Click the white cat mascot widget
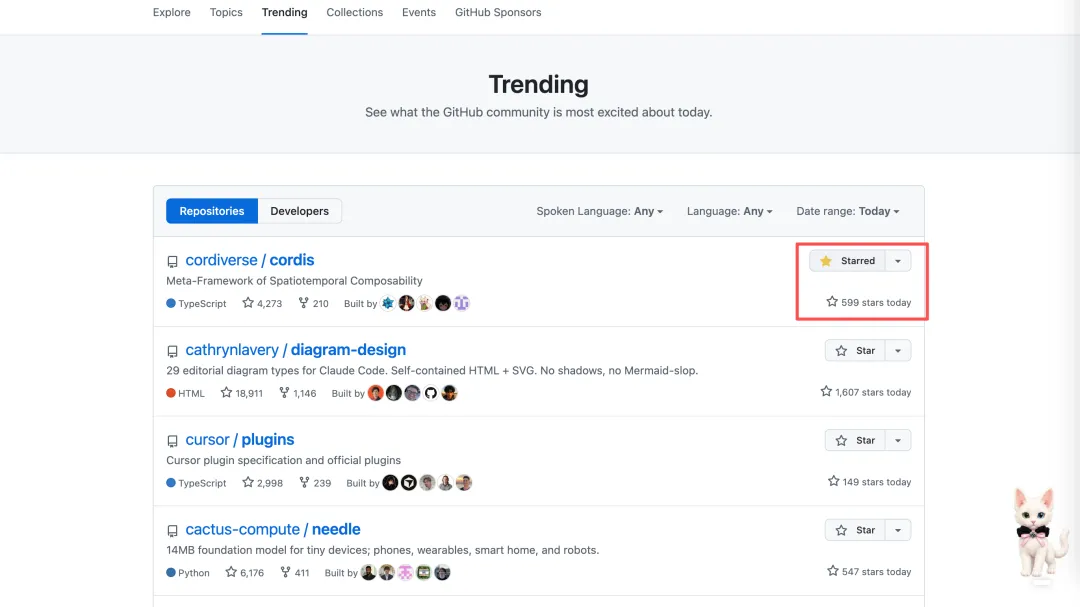The height and width of the screenshot is (607, 1080). tap(1040, 535)
